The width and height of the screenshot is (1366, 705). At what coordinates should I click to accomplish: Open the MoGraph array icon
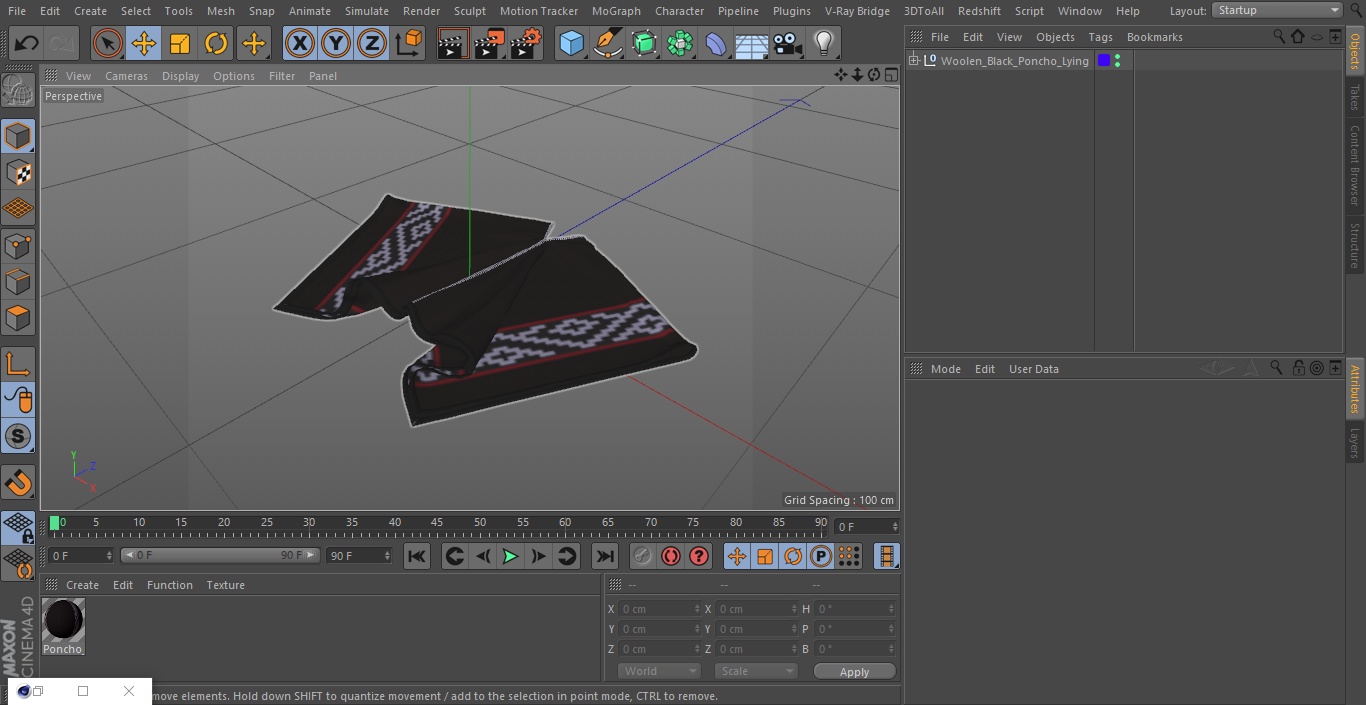pos(680,43)
